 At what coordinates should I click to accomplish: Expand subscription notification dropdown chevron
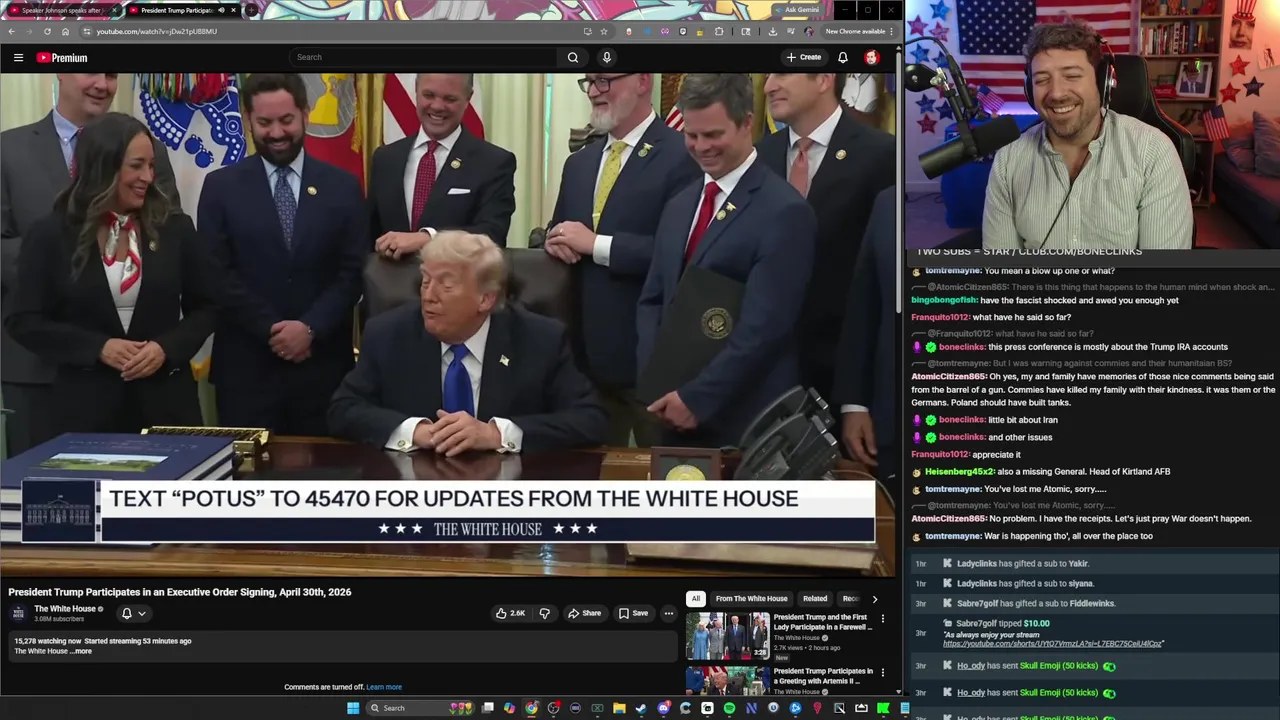coord(142,613)
